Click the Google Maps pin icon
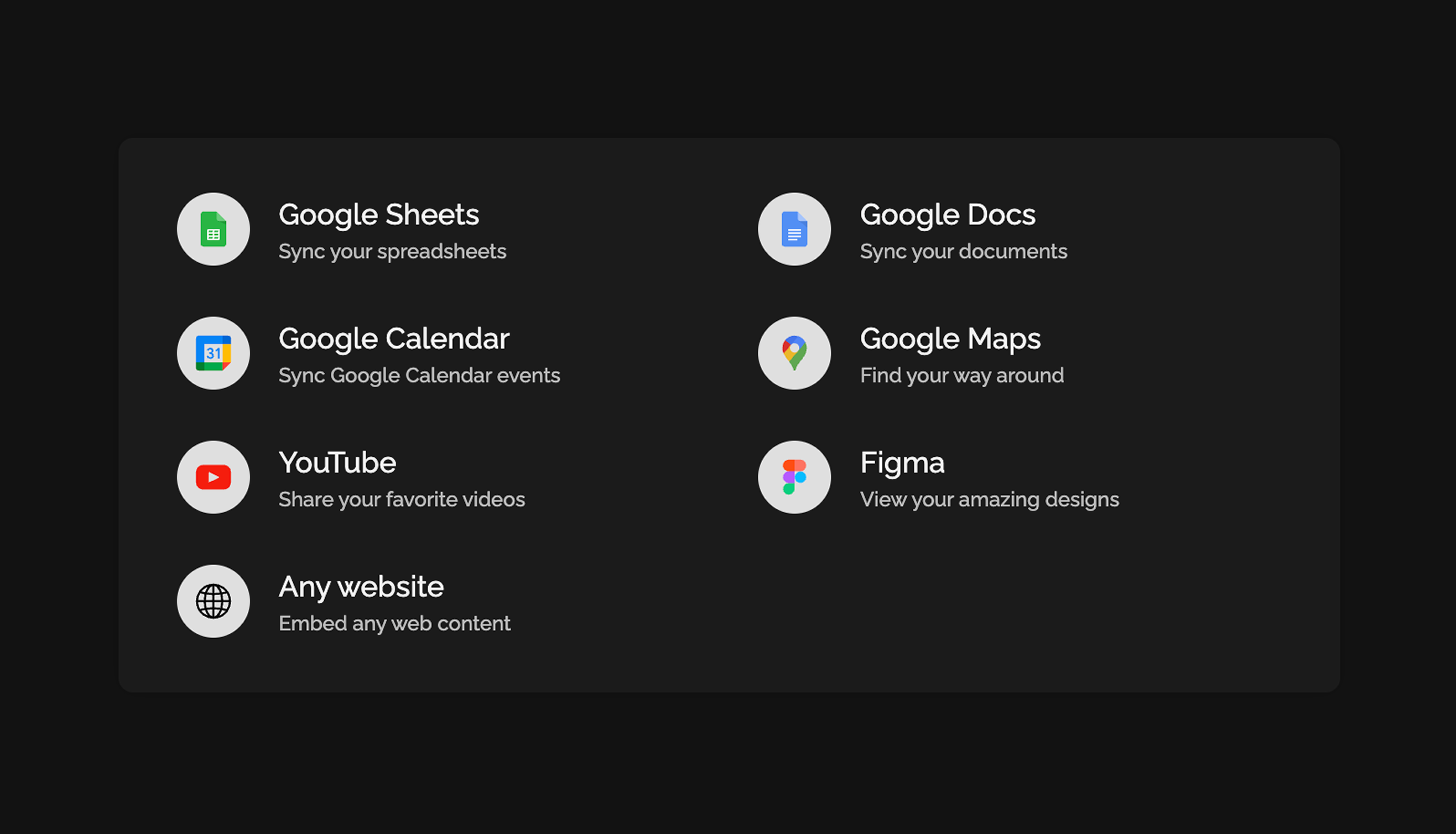1456x834 pixels. (x=794, y=354)
